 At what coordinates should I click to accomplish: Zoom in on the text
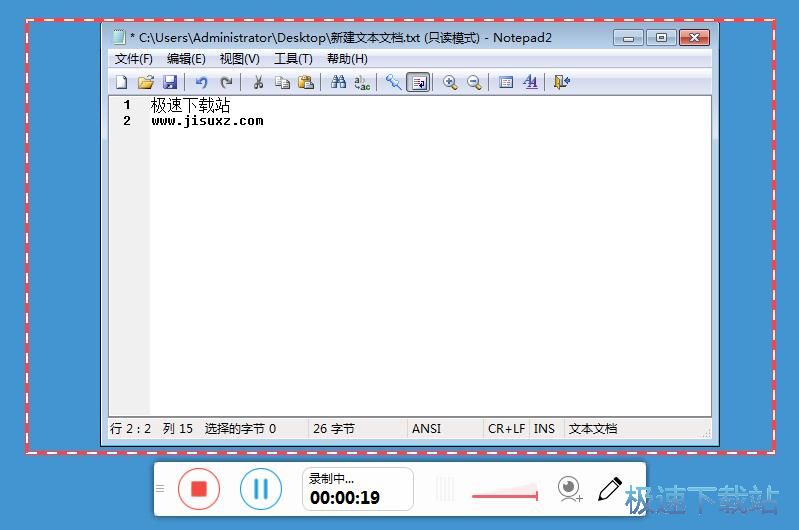coord(450,82)
